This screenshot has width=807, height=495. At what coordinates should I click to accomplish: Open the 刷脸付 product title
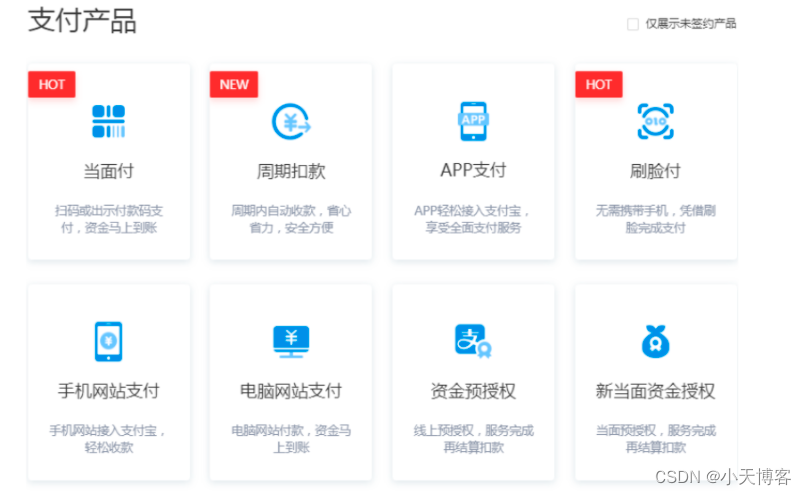[x=656, y=171]
